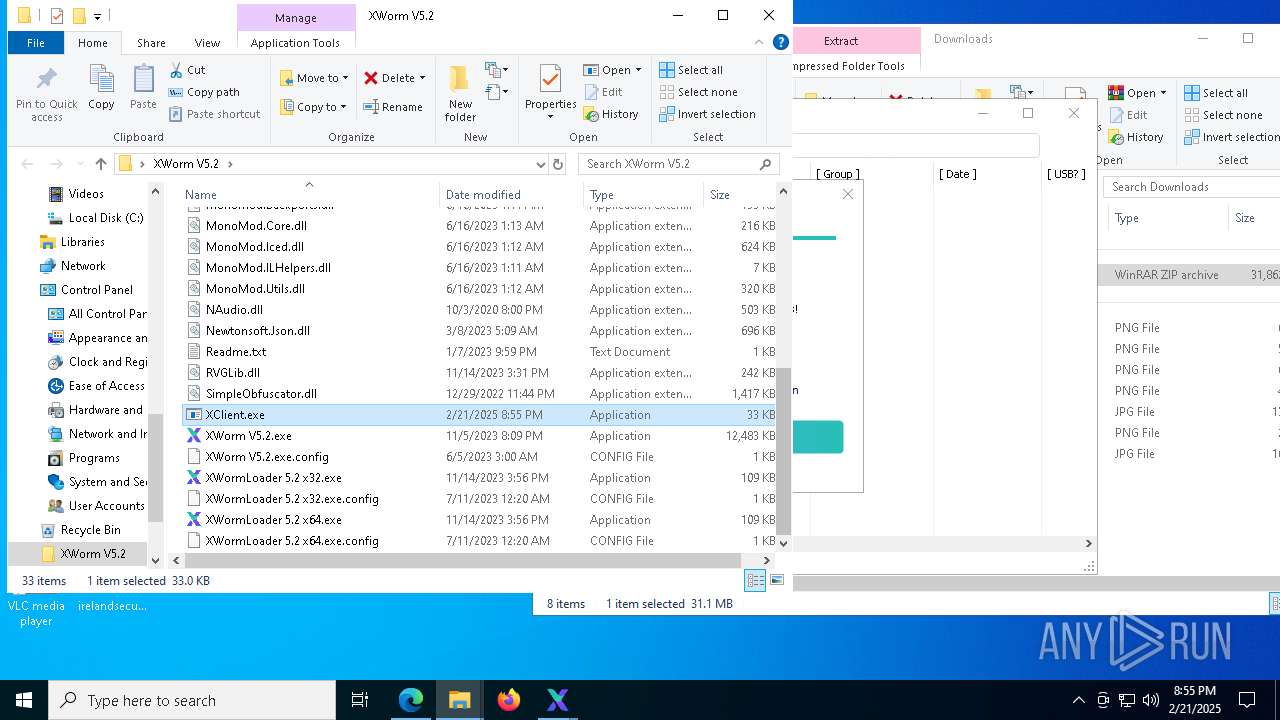Switch to large thumbnails view icon
1280x720 pixels.
(777, 581)
